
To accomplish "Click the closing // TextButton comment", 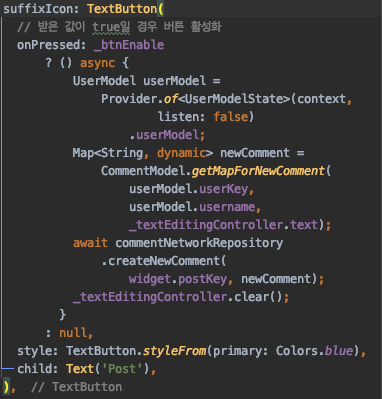I will pyautogui.click(x=77, y=387).
